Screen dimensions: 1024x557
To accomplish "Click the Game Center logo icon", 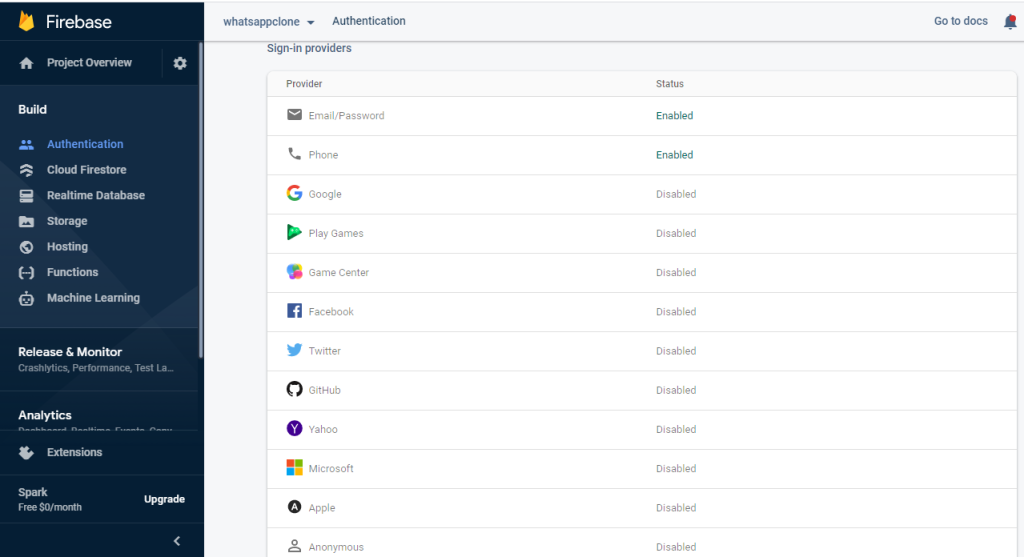I will 295,272.
